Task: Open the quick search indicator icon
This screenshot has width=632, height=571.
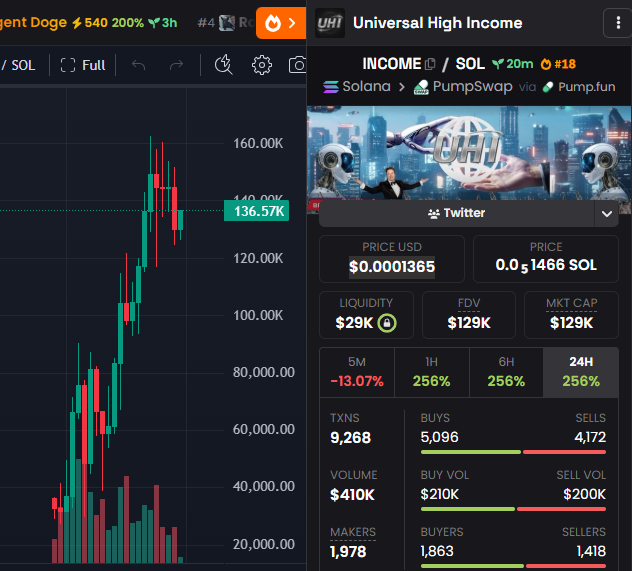Action: pyautogui.click(x=223, y=64)
